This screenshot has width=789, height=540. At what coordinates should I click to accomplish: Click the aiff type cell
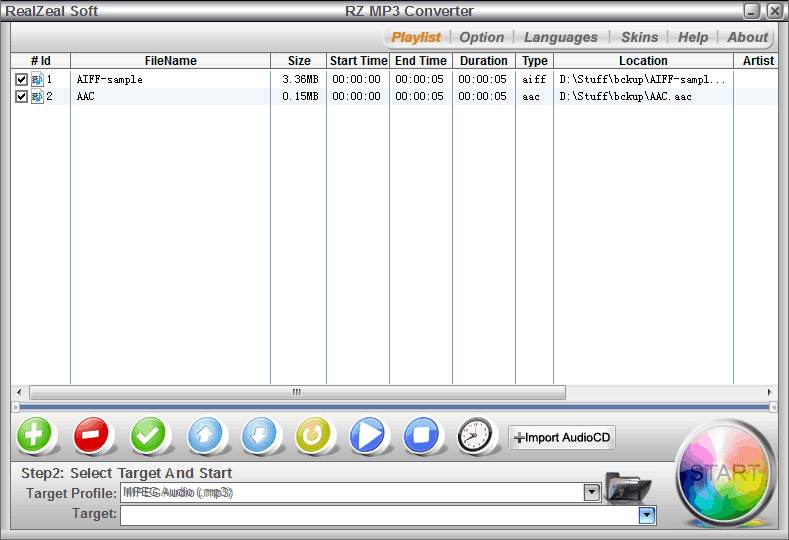click(534, 80)
